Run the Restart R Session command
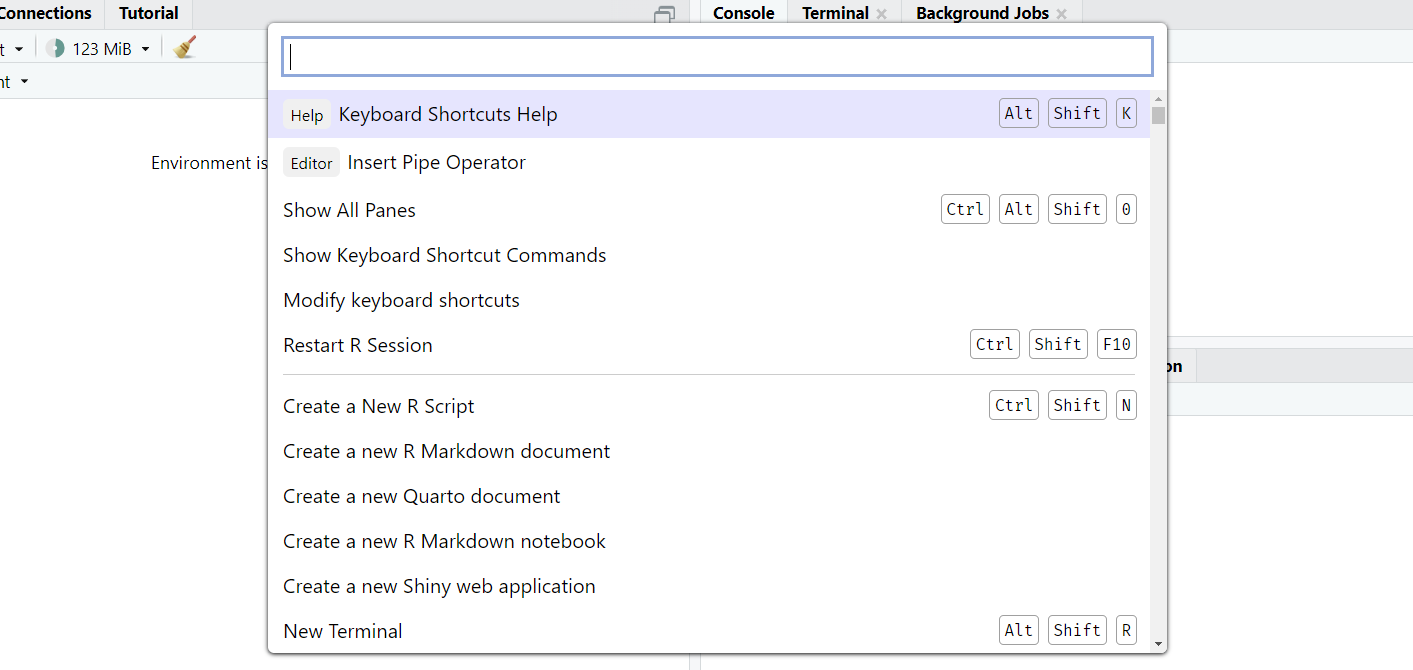Screen dimensions: 1413x670 358,346
